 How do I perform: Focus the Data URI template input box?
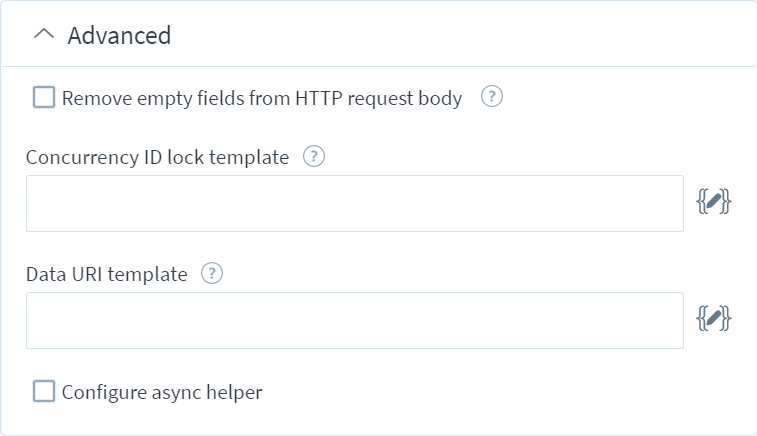(x=355, y=320)
